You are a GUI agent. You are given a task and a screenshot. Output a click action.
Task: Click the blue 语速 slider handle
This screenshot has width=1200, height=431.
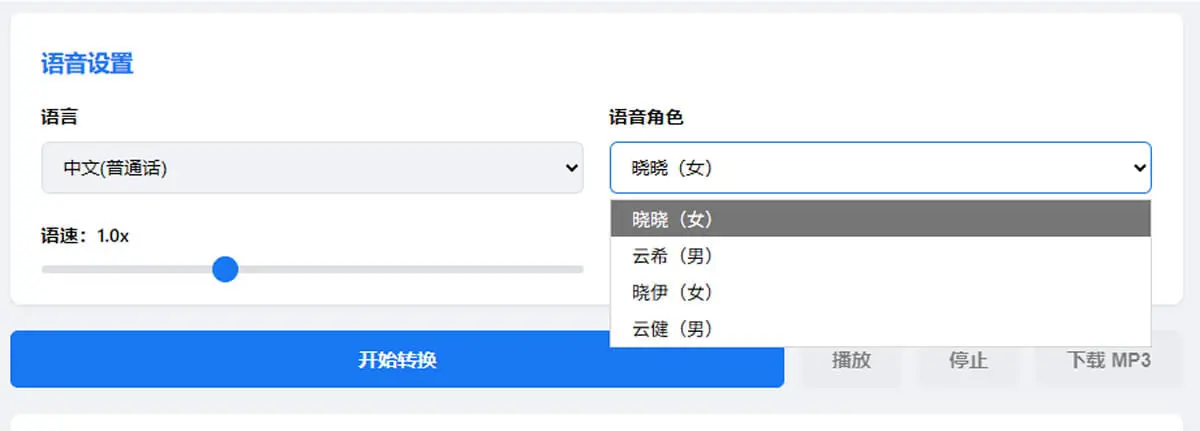226,269
